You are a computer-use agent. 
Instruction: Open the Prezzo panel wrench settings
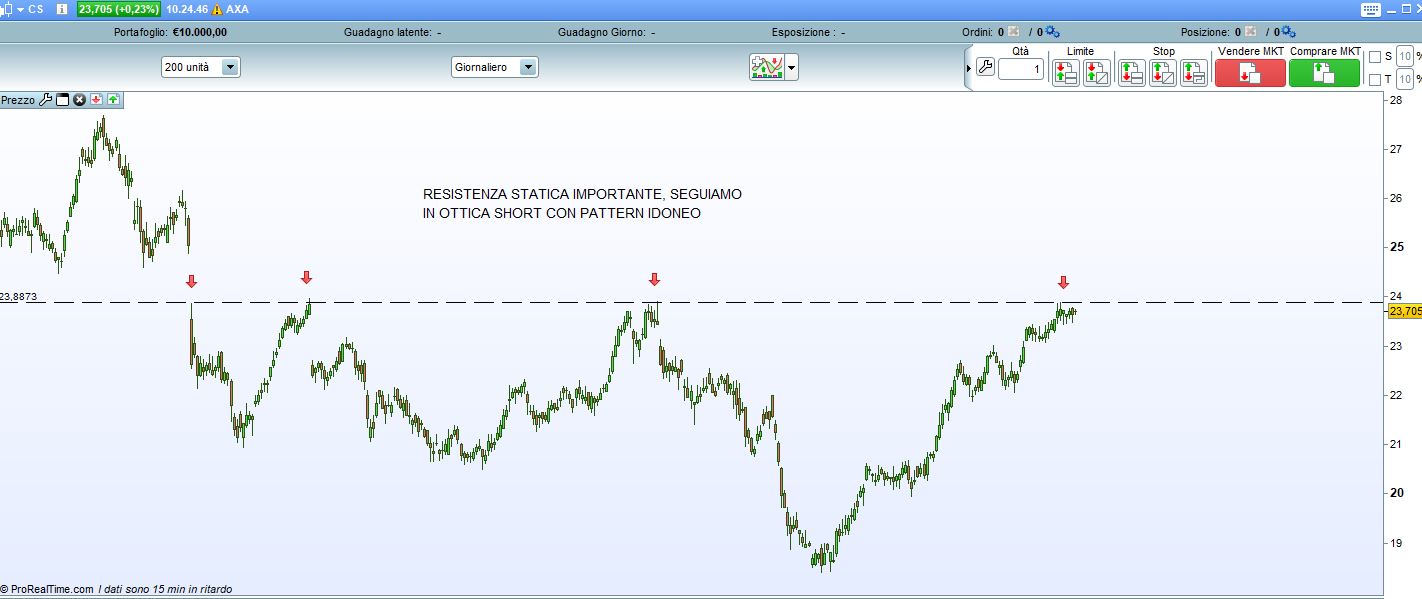pyautogui.click(x=45, y=100)
